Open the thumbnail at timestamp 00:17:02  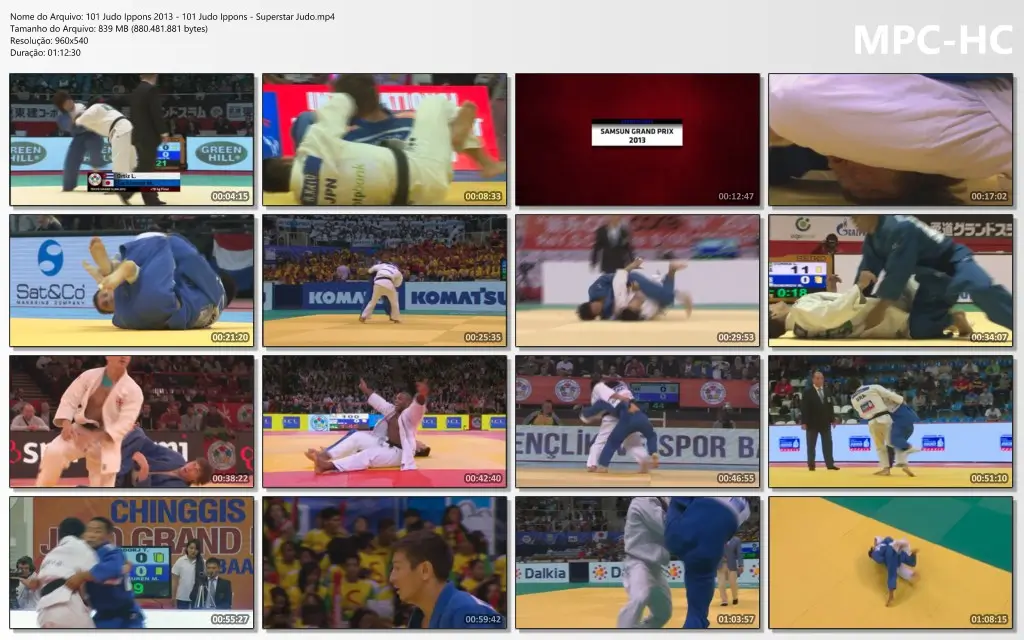[x=891, y=139]
